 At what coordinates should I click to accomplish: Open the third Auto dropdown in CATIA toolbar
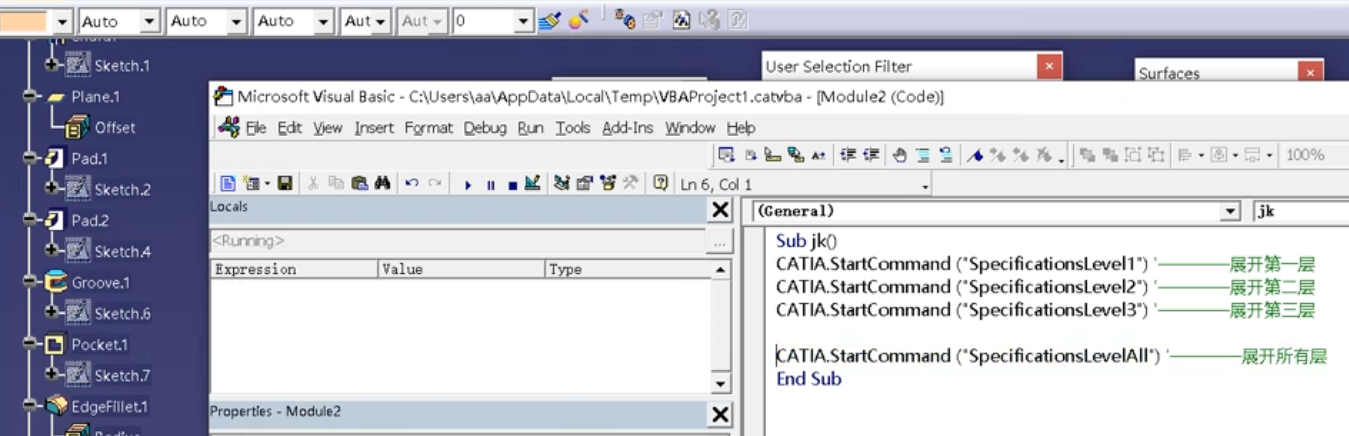323,21
